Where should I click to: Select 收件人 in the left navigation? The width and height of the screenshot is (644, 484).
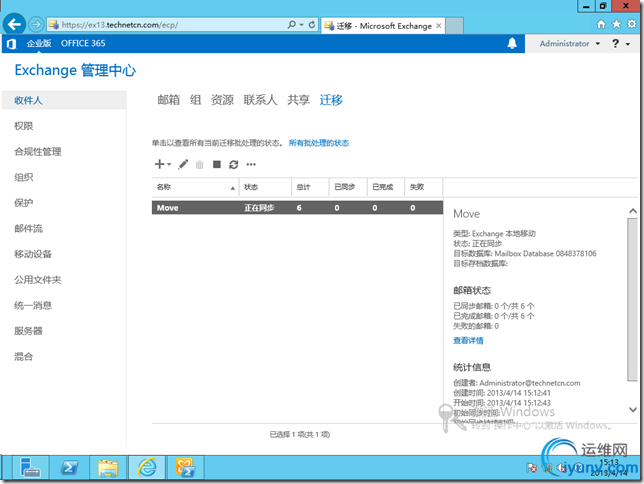[64, 100]
